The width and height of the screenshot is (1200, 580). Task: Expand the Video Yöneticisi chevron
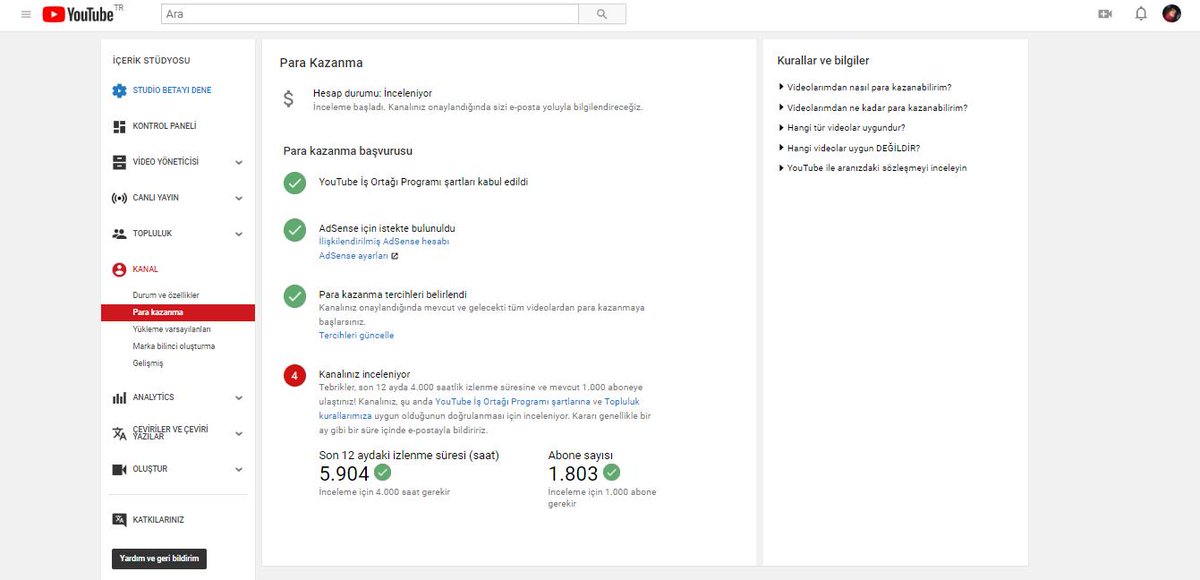click(x=239, y=162)
